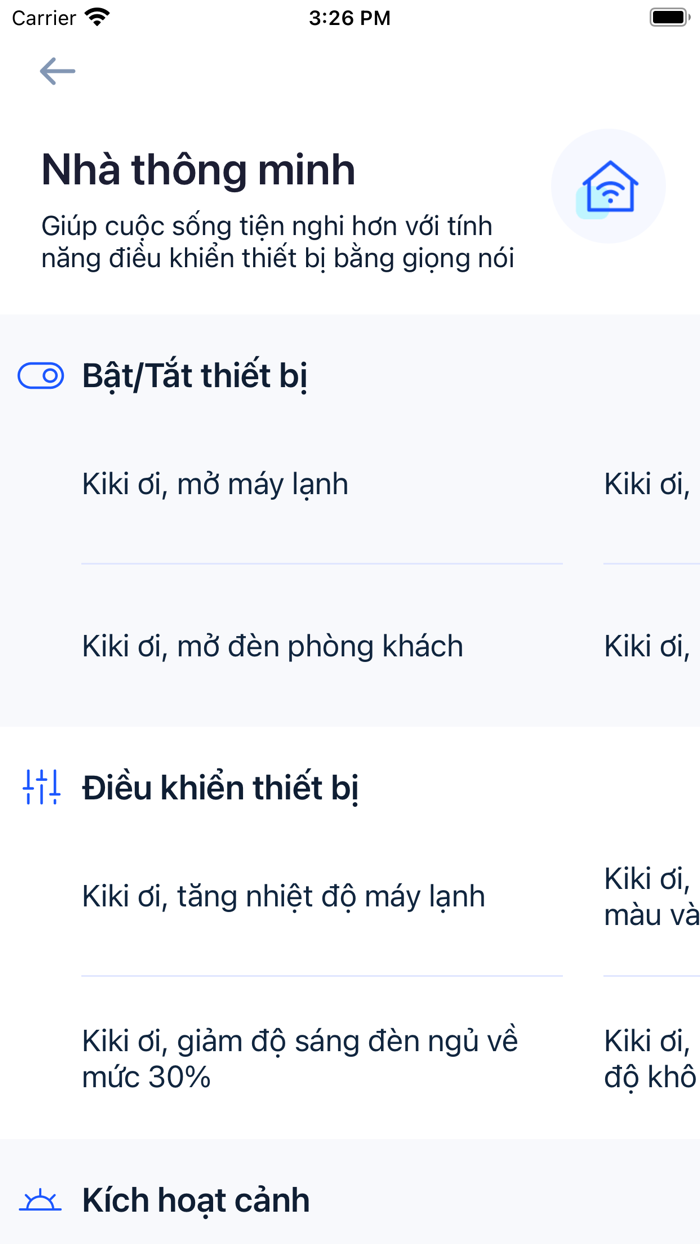Select the command Kiki ơi, mở máy lạnh
The height and width of the screenshot is (1244, 700).
(x=215, y=484)
